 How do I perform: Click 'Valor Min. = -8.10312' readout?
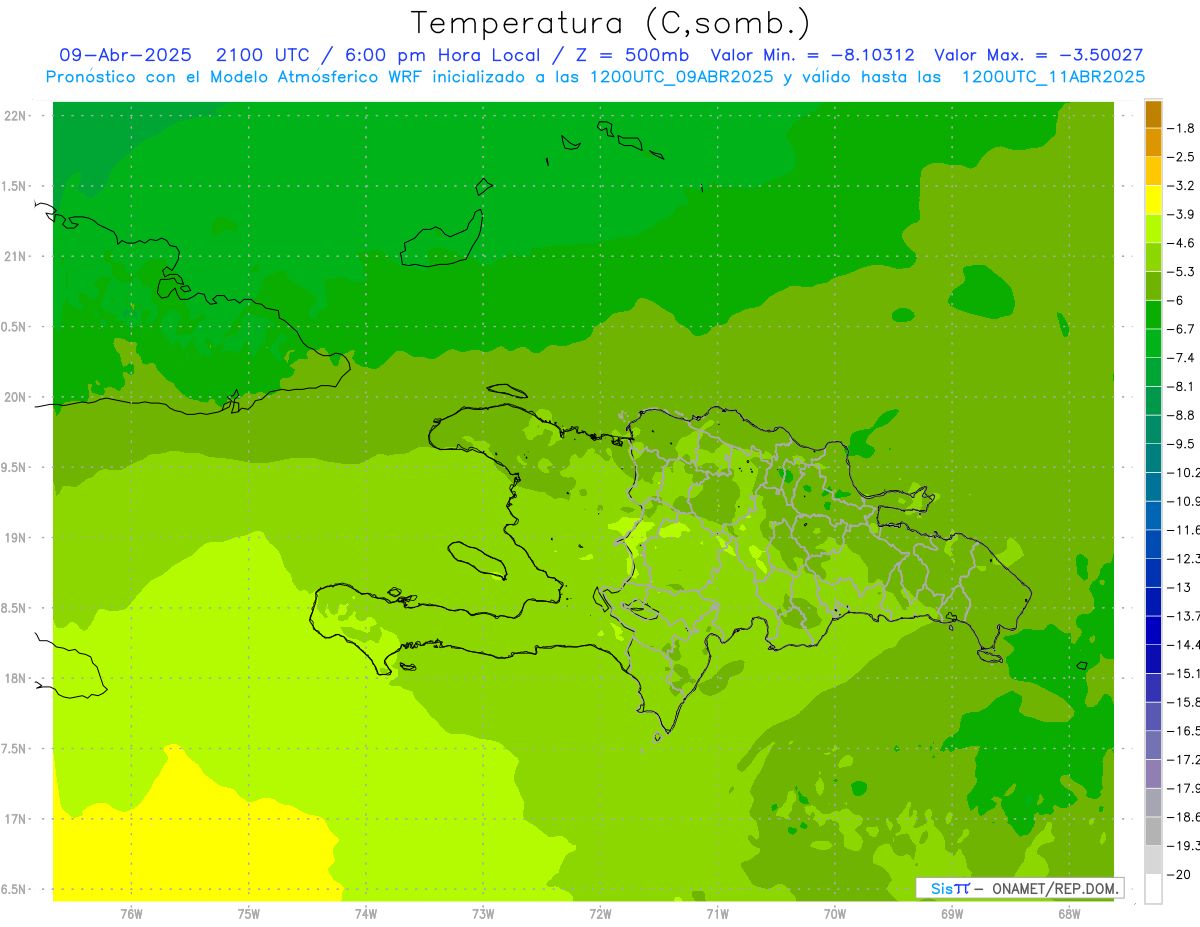pyautogui.click(x=813, y=56)
